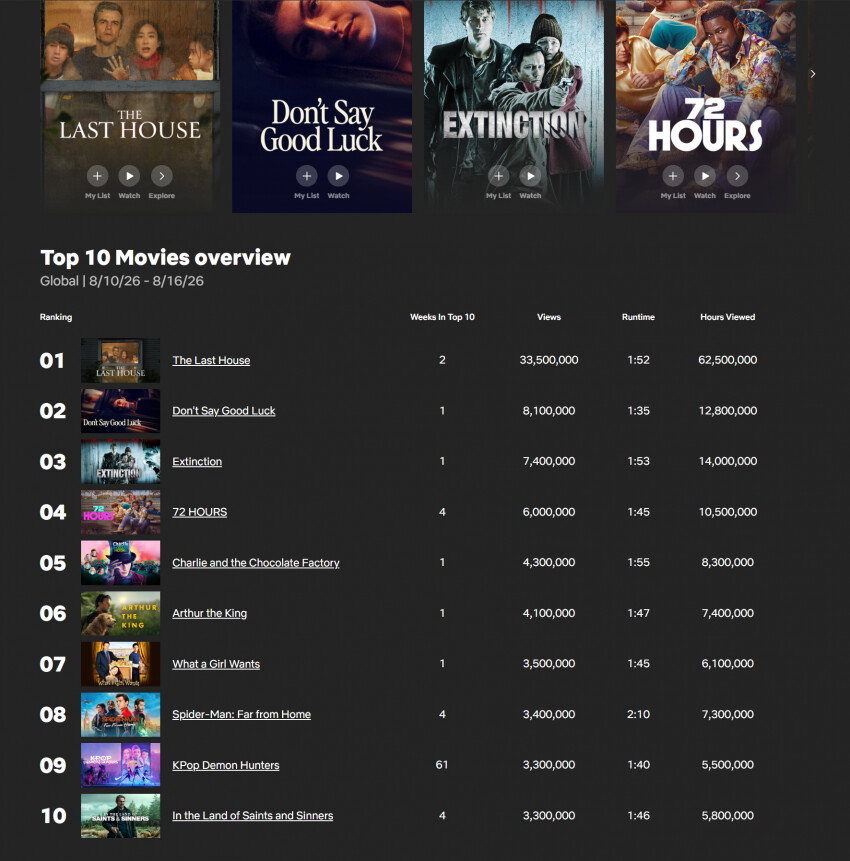Select Spider-Man: Far from Home thumbnail
The width and height of the screenshot is (850, 861).
(x=120, y=714)
